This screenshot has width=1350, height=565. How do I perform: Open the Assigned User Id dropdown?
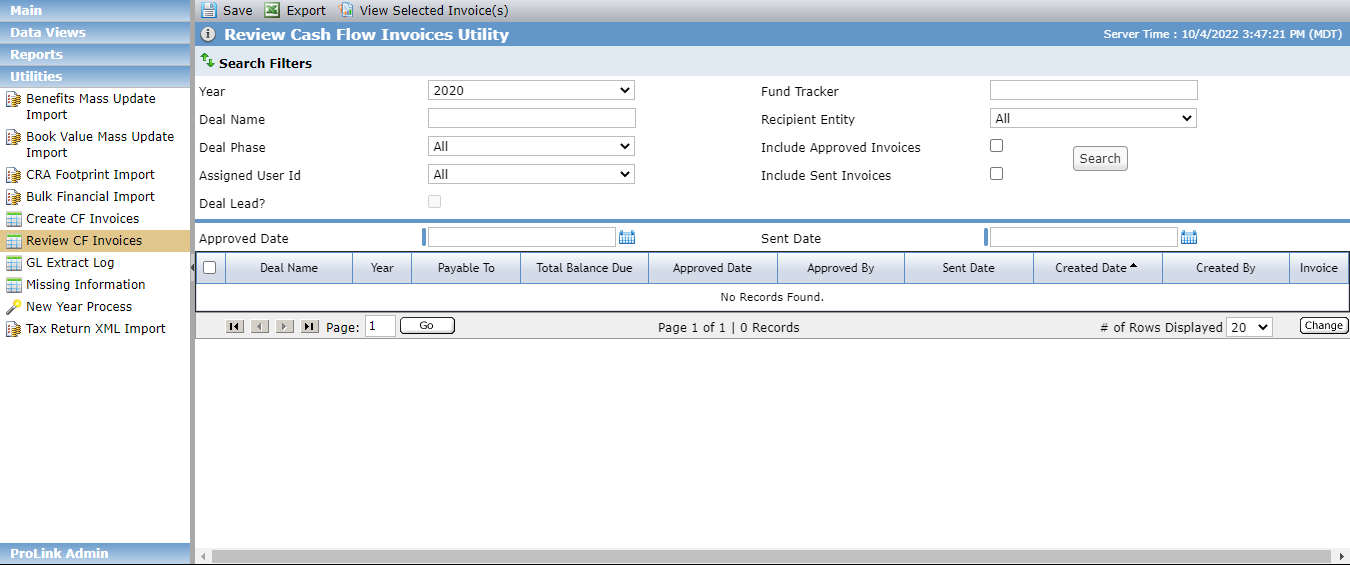531,174
